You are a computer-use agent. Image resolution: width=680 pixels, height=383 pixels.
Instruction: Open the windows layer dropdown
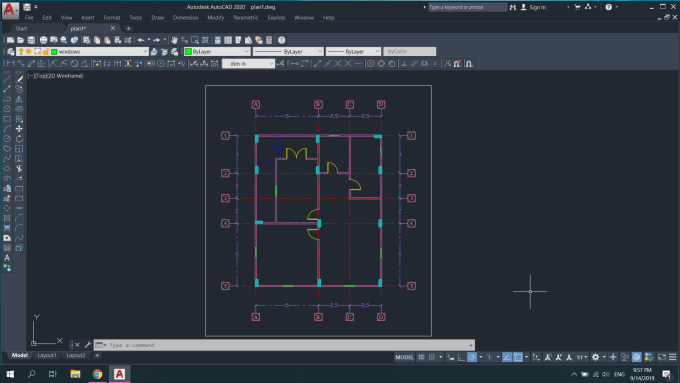pyautogui.click(x=82, y=52)
